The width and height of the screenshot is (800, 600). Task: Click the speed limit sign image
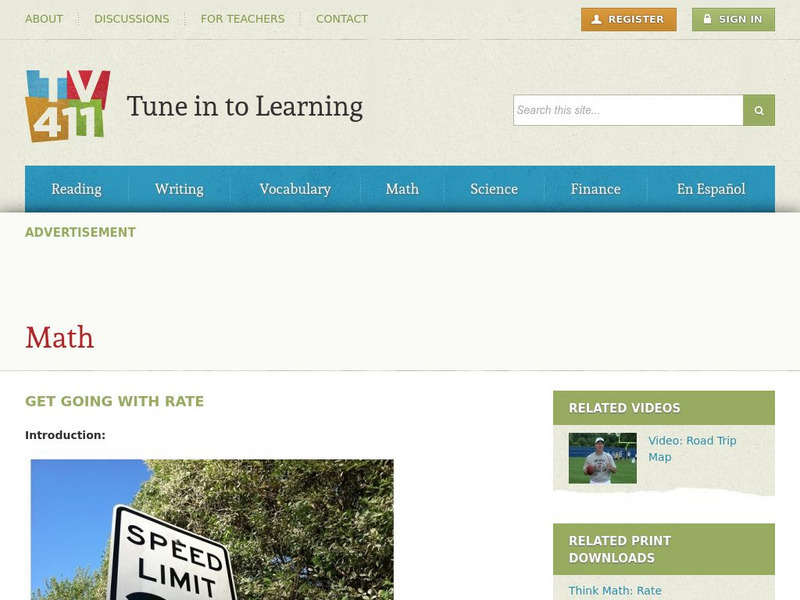(x=212, y=530)
